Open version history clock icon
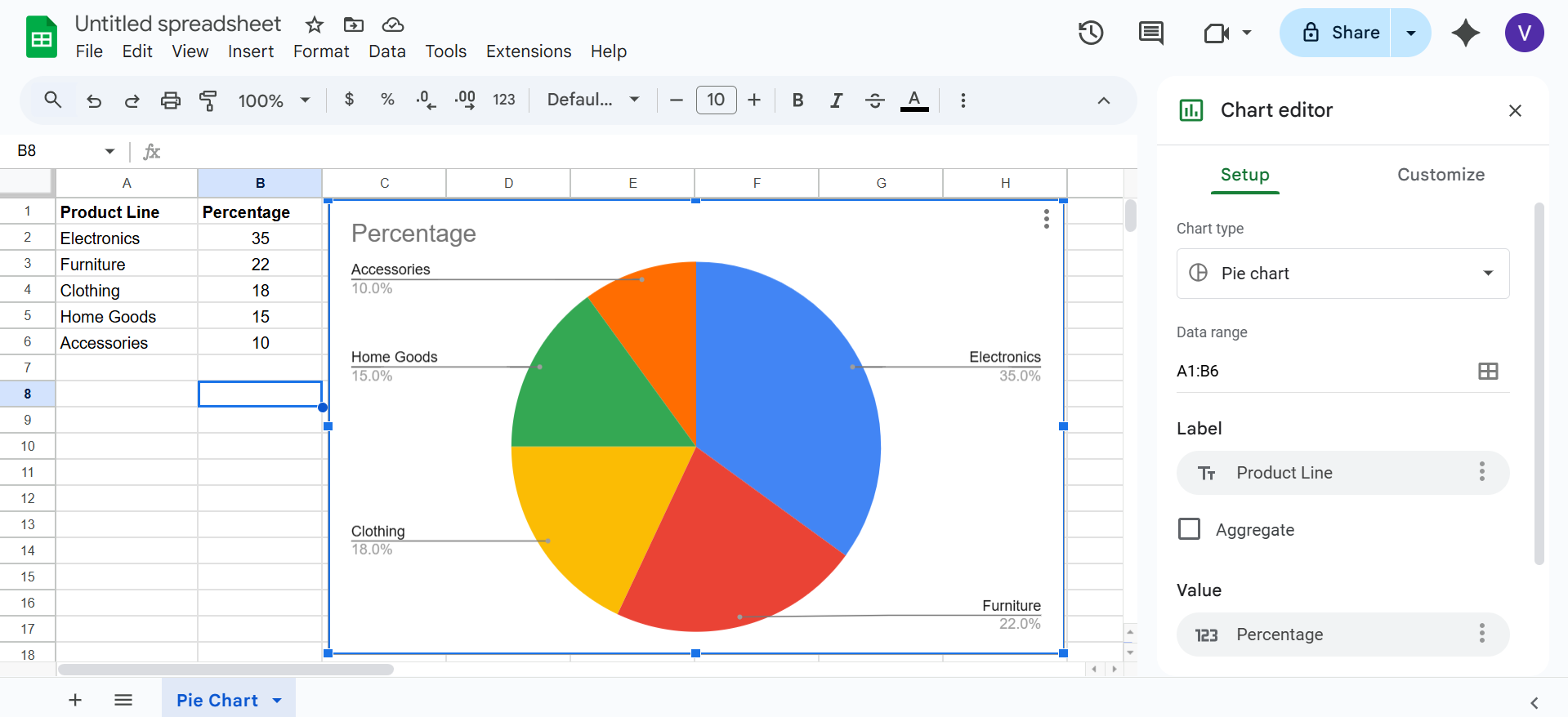 click(1091, 33)
